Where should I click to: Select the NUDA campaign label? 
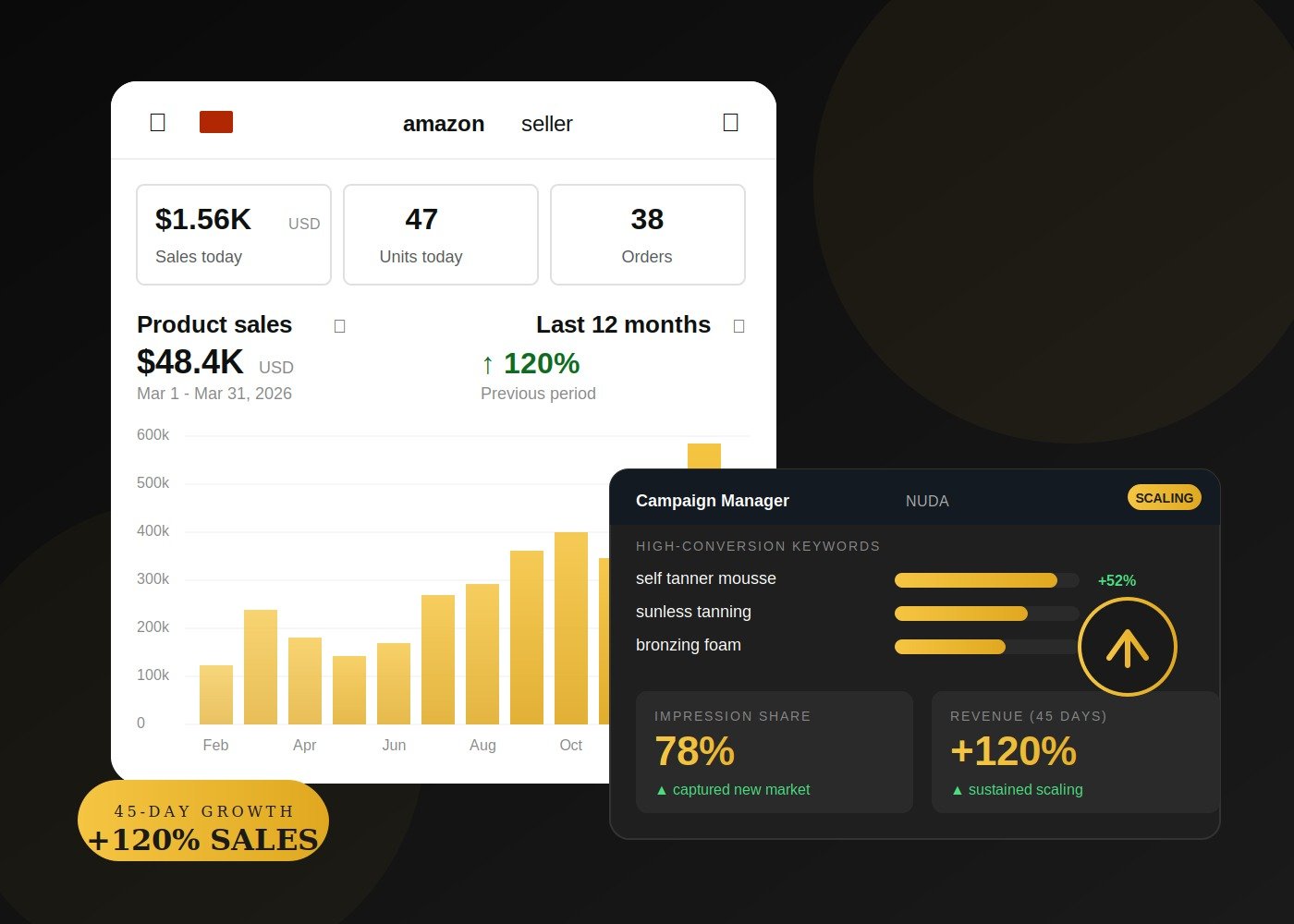pos(927,501)
